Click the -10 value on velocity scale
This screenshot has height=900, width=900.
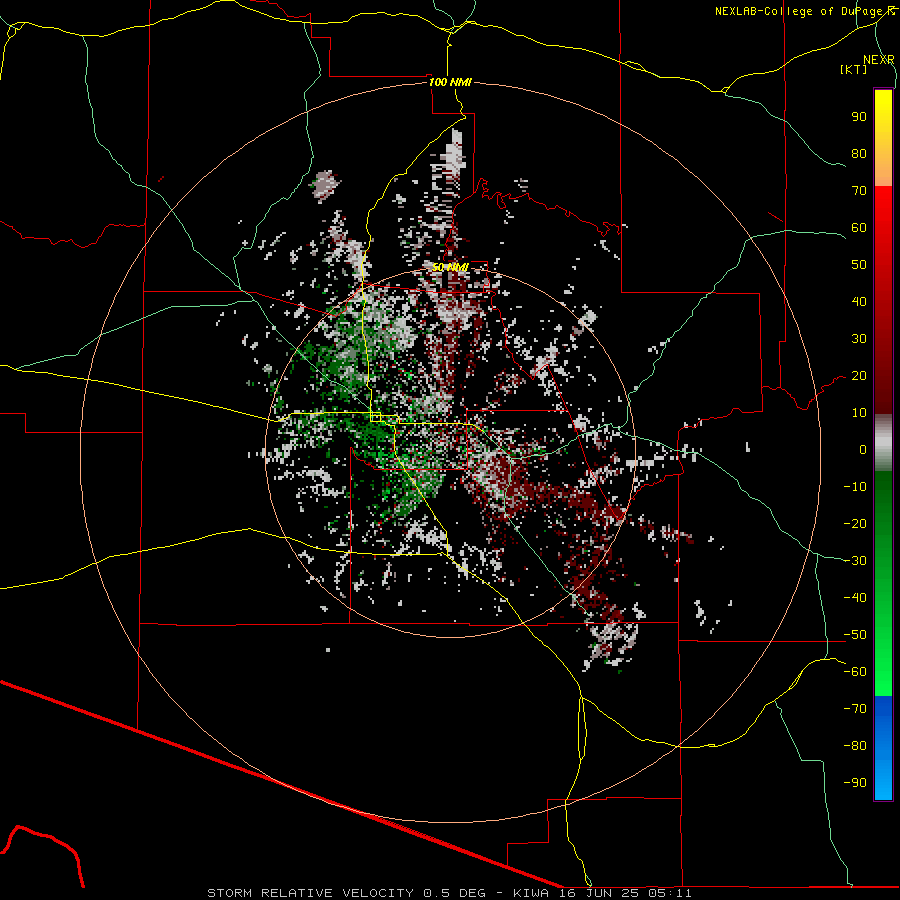(x=855, y=487)
